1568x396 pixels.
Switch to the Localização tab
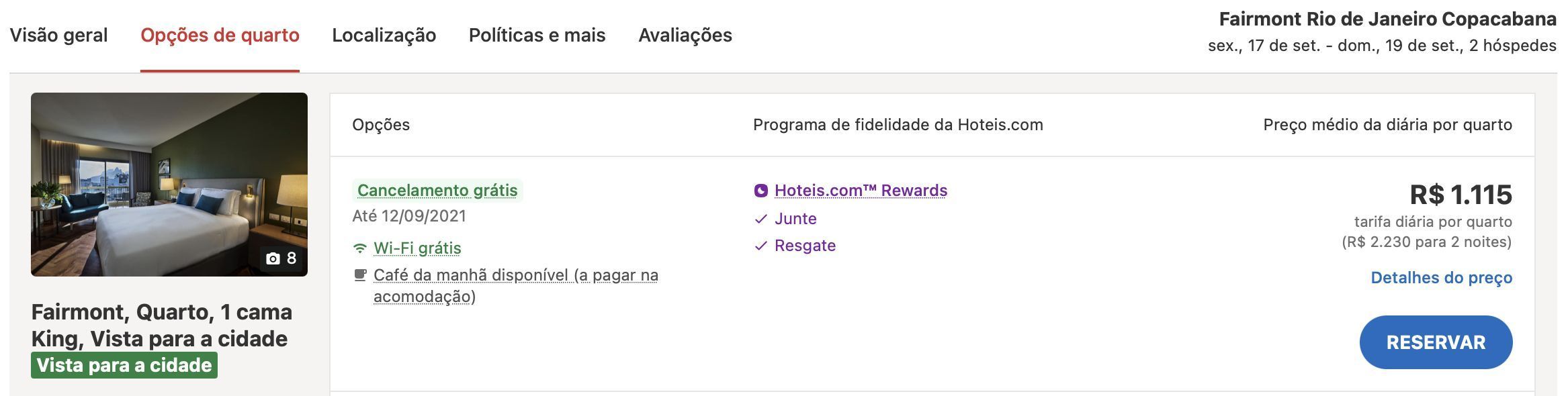coord(384,35)
